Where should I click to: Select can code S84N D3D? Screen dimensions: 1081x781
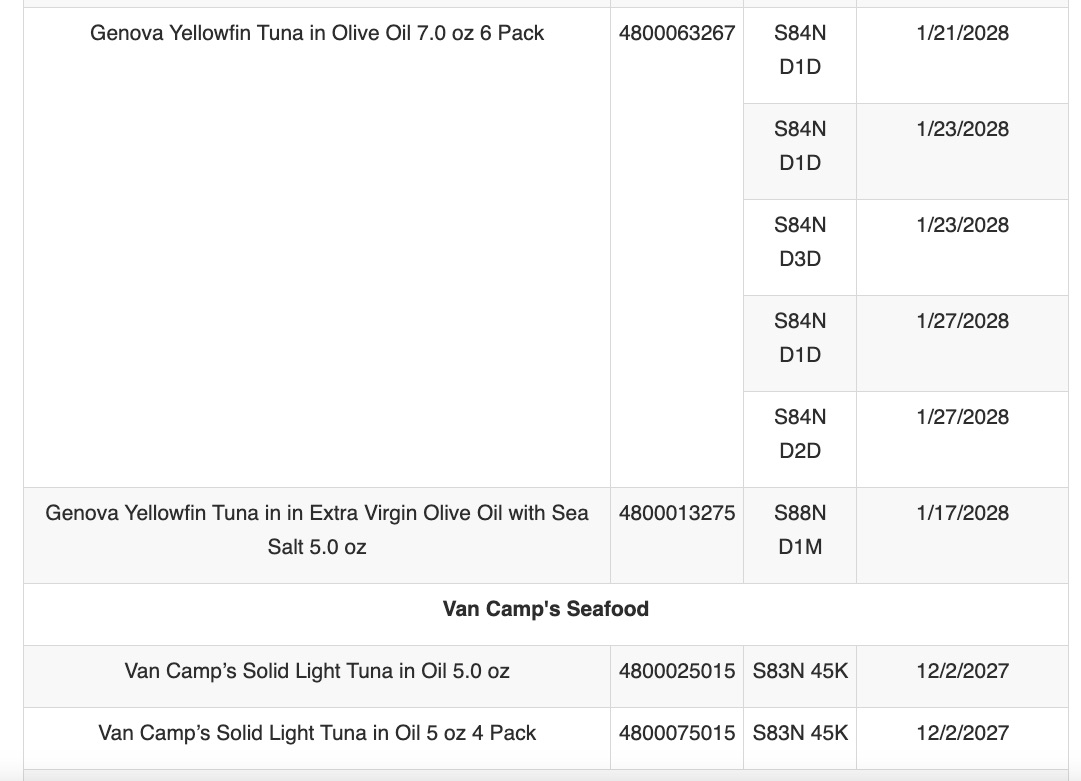(x=800, y=242)
